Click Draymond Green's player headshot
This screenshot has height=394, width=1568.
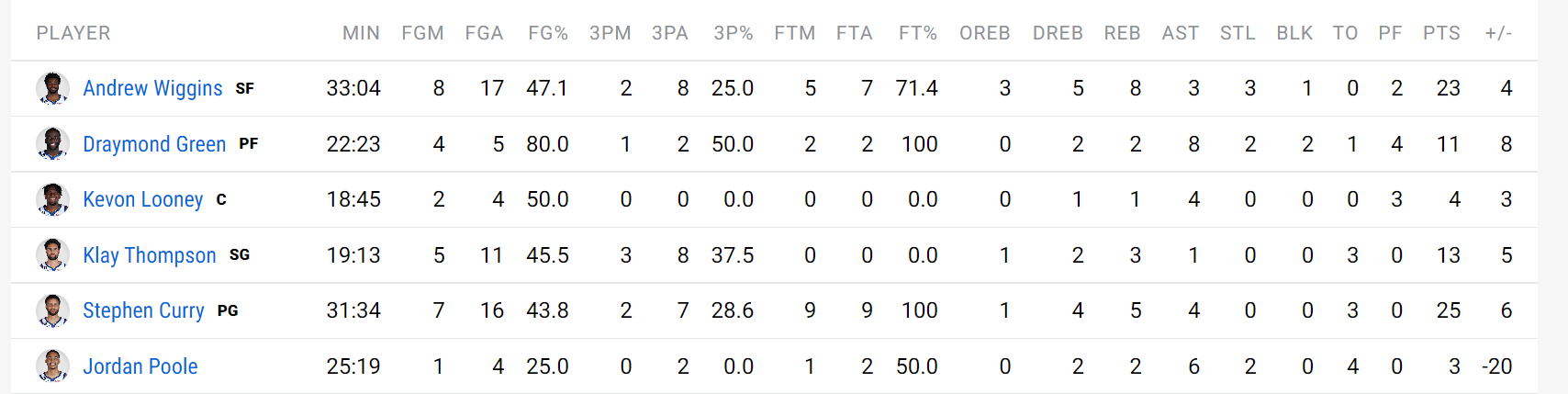click(52, 144)
